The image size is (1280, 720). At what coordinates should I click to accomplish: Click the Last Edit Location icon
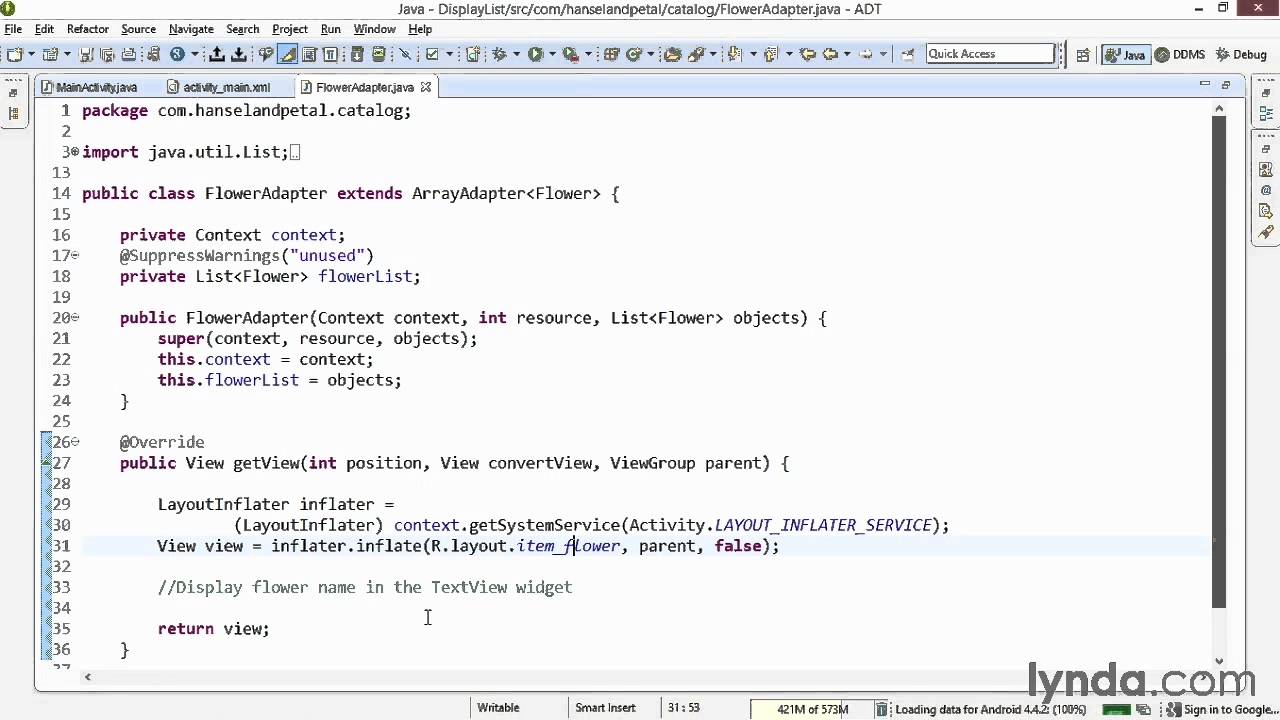click(807, 54)
